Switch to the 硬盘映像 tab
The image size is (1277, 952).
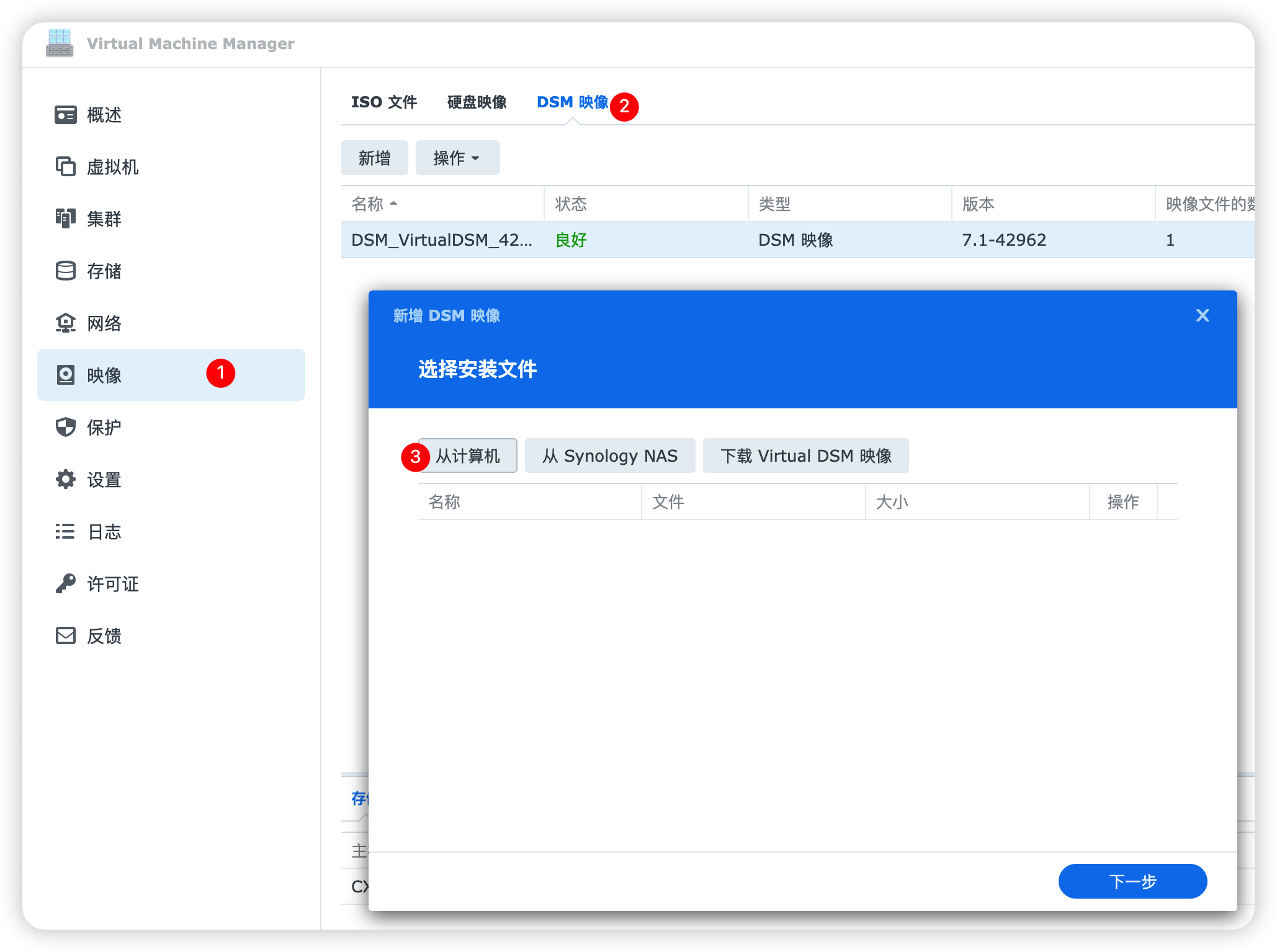(x=477, y=102)
